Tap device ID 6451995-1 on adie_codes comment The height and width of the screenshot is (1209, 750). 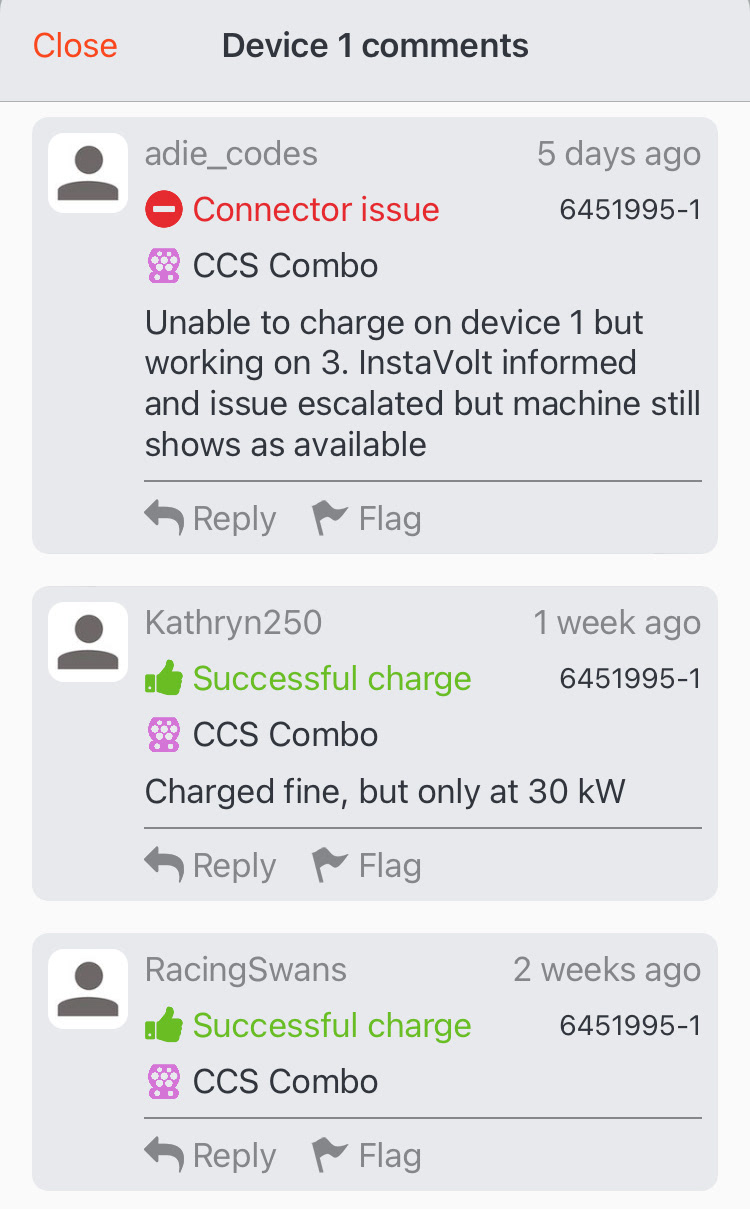[630, 210]
